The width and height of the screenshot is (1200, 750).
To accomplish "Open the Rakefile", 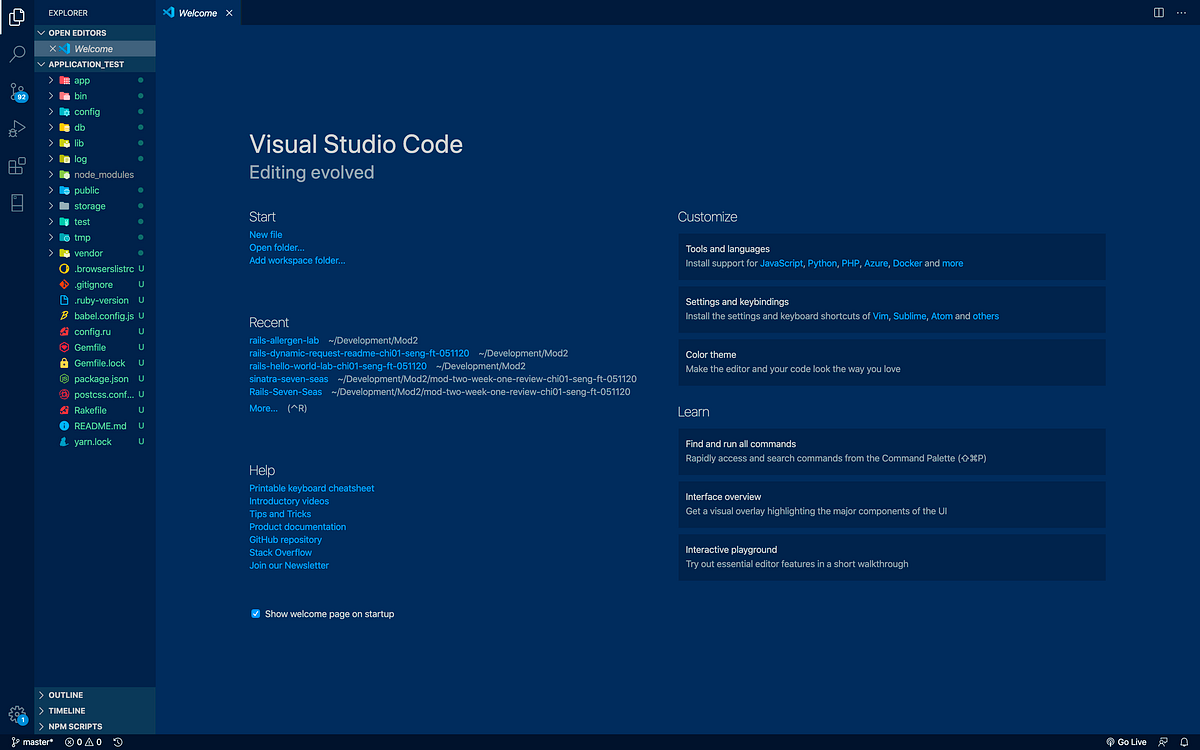I will tap(95, 410).
